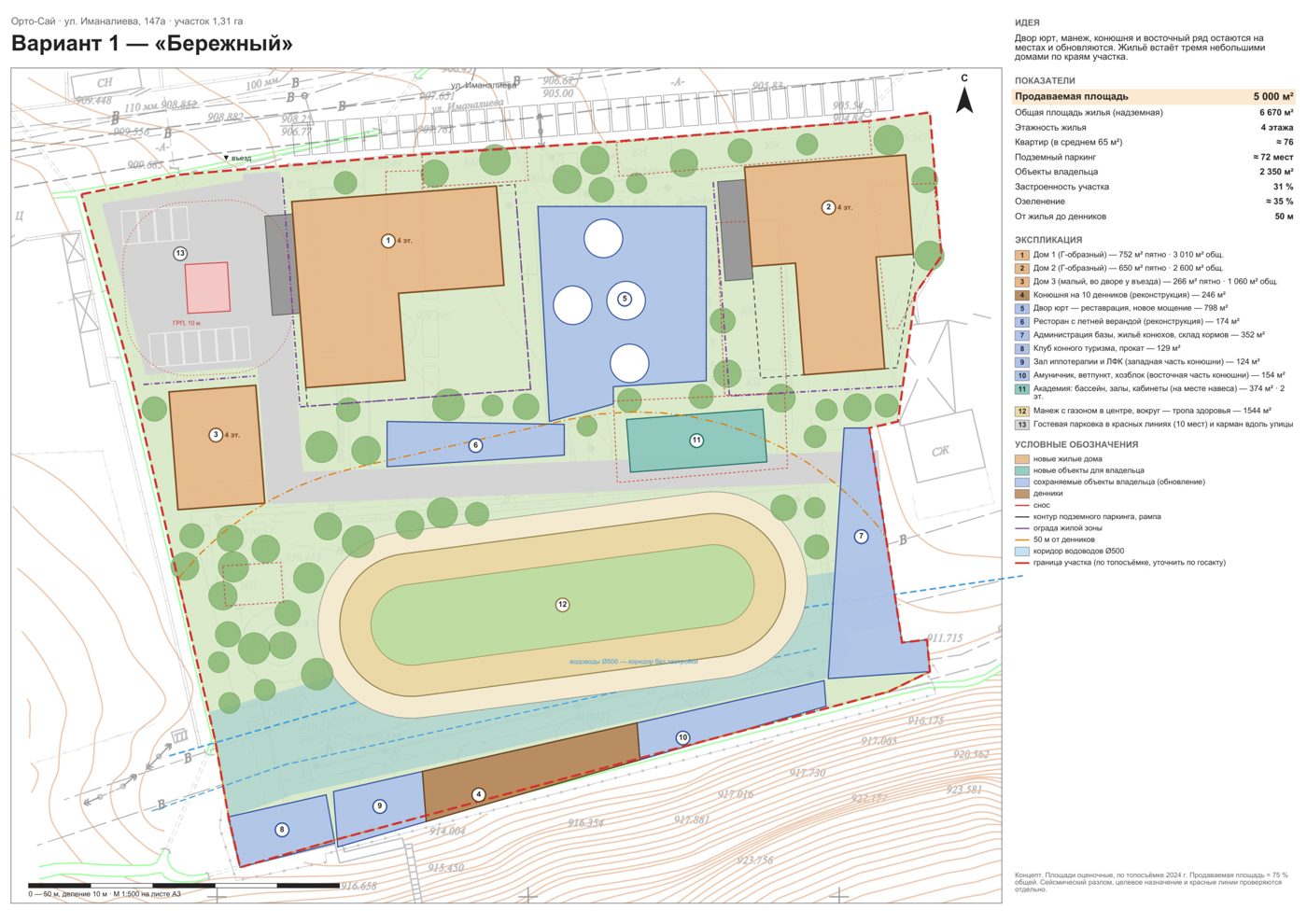Select circled marker 2 on the eastern house
The height and width of the screenshot is (924, 1307).
pos(828,207)
